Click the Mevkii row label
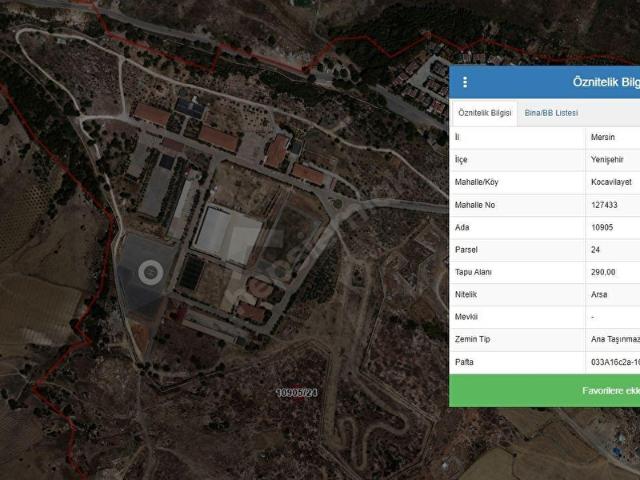Viewport: 640px width, 480px height. (x=466, y=317)
